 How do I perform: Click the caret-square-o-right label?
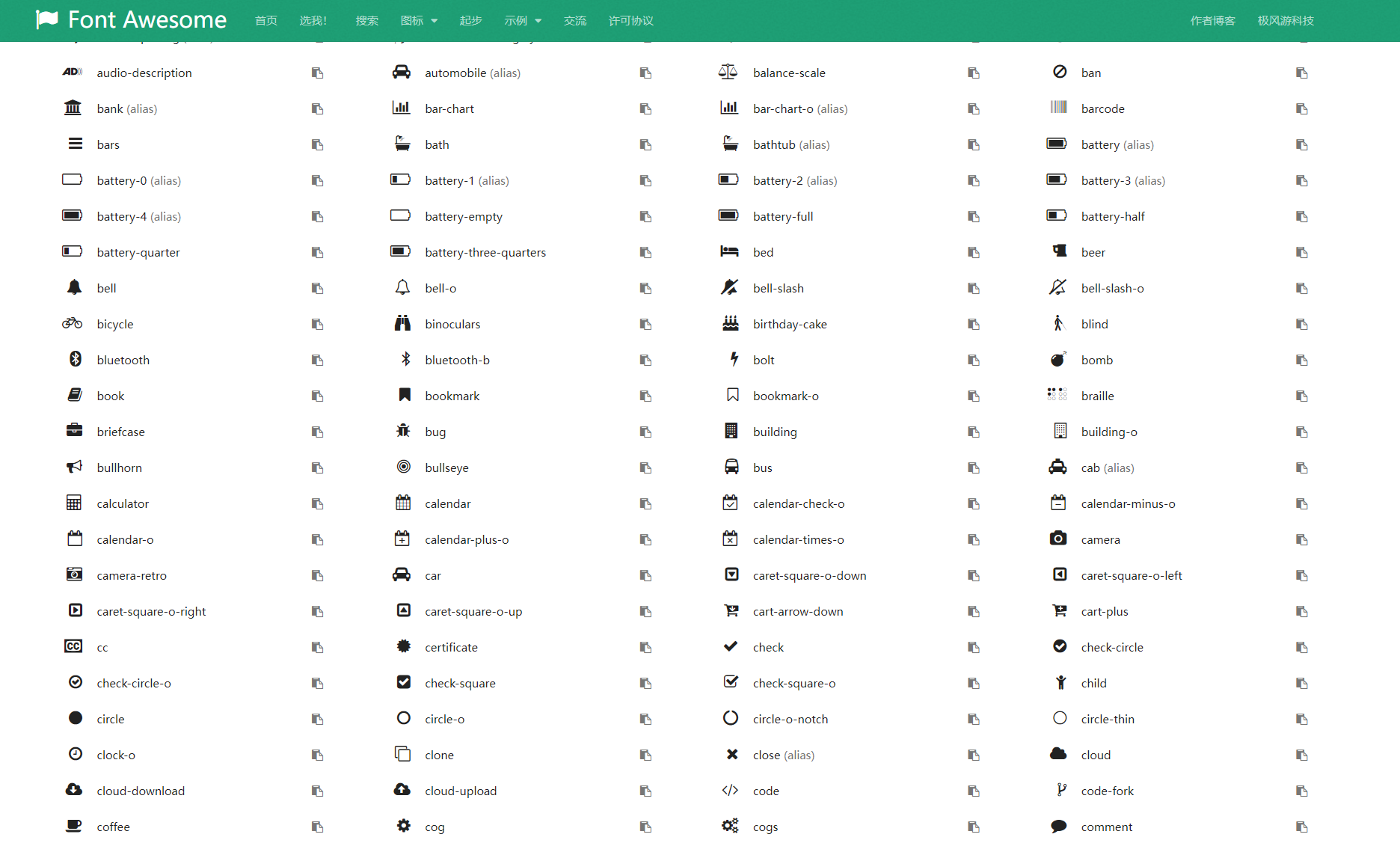click(x=151, y=611)
